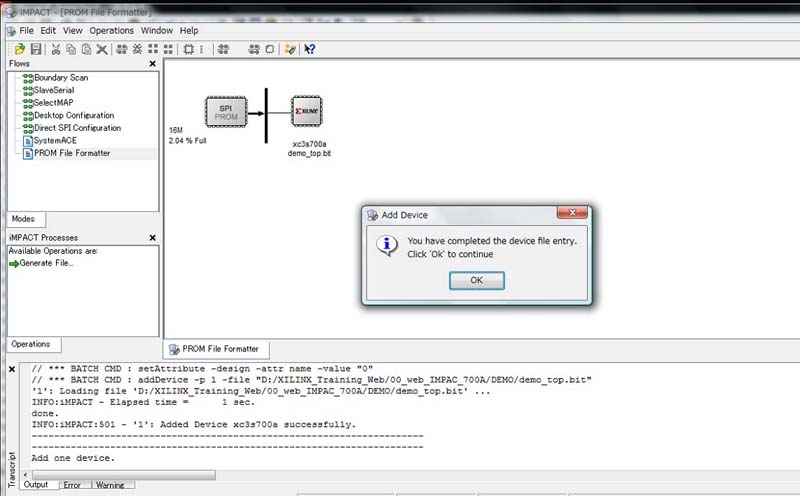Close the Flows panel

(x=153, y=64)
